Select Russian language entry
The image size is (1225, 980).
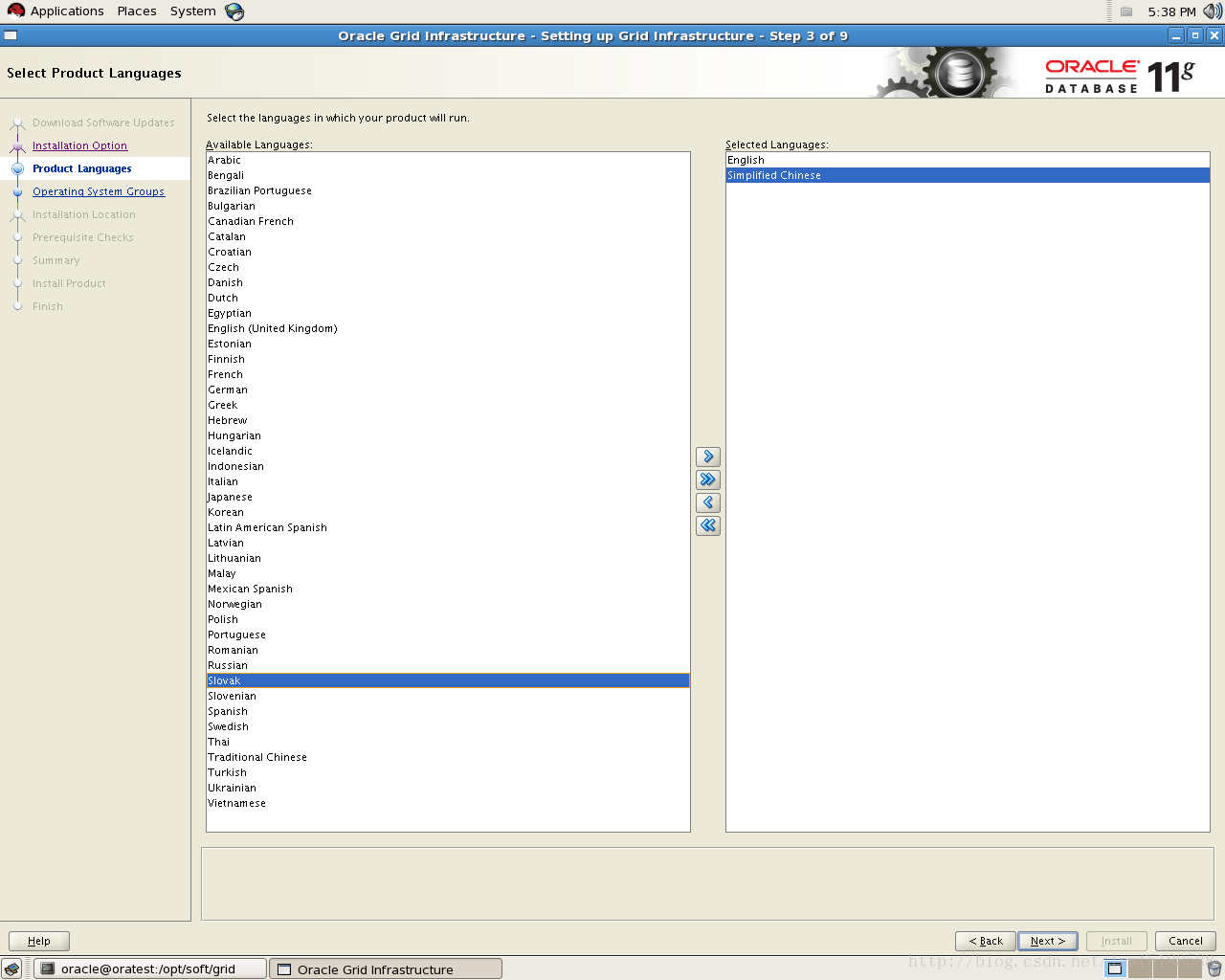[x=448, y=665]
